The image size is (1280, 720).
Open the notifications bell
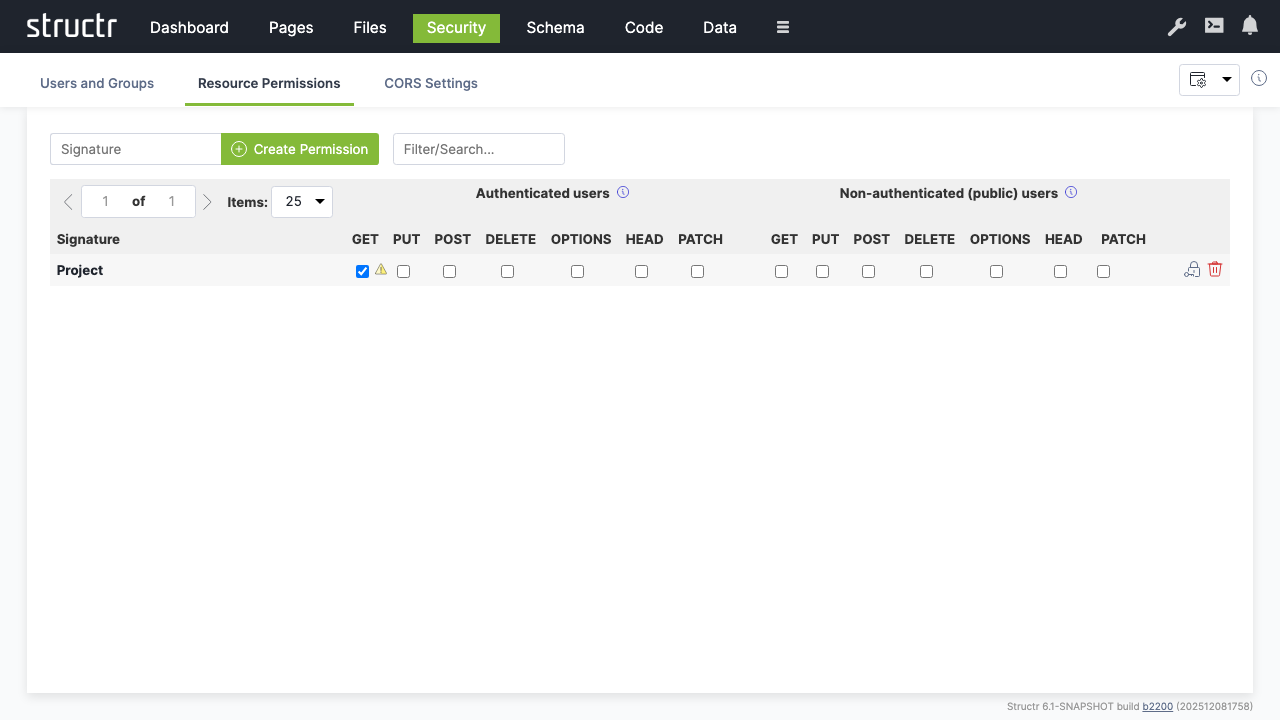(1249, 25)
